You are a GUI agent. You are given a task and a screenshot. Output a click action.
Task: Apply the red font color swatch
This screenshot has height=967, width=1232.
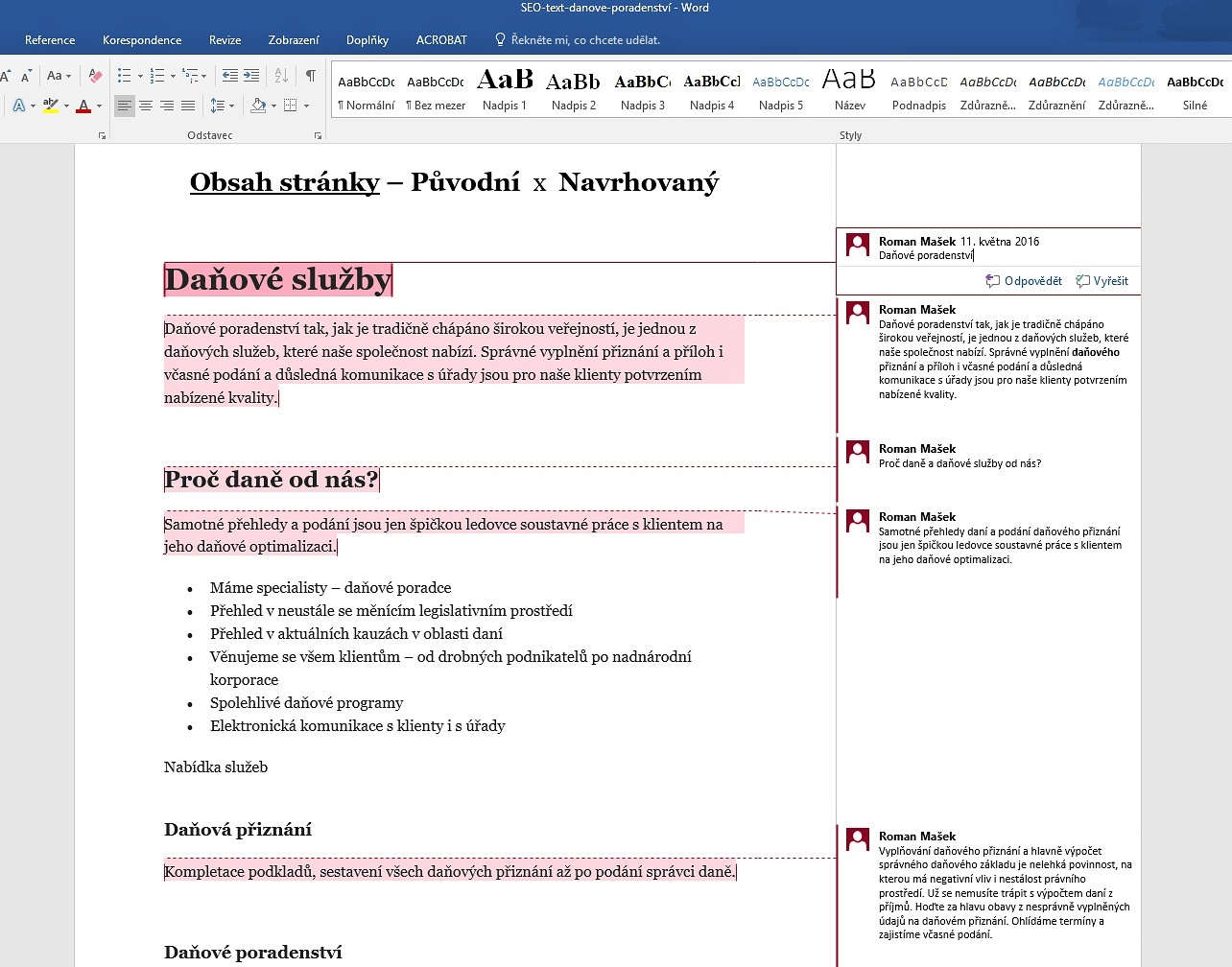pos(83,106)
